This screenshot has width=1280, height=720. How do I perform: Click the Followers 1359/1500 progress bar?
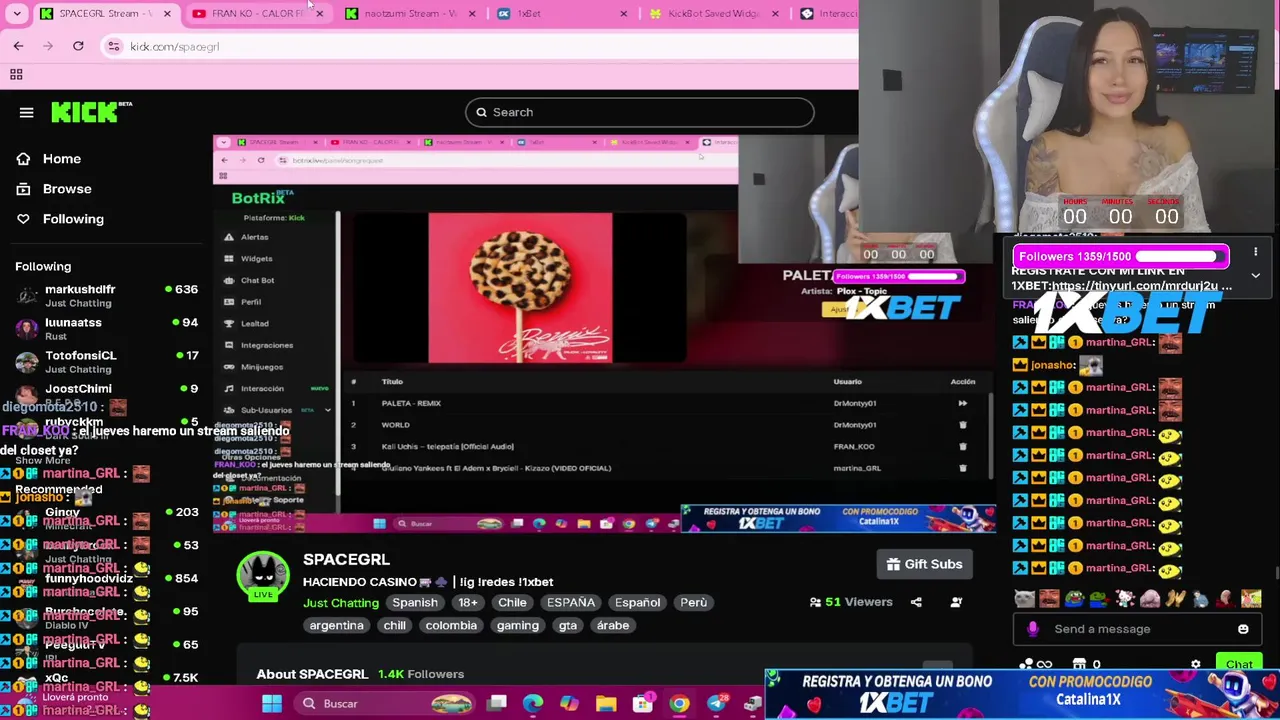pos(1120,257)
